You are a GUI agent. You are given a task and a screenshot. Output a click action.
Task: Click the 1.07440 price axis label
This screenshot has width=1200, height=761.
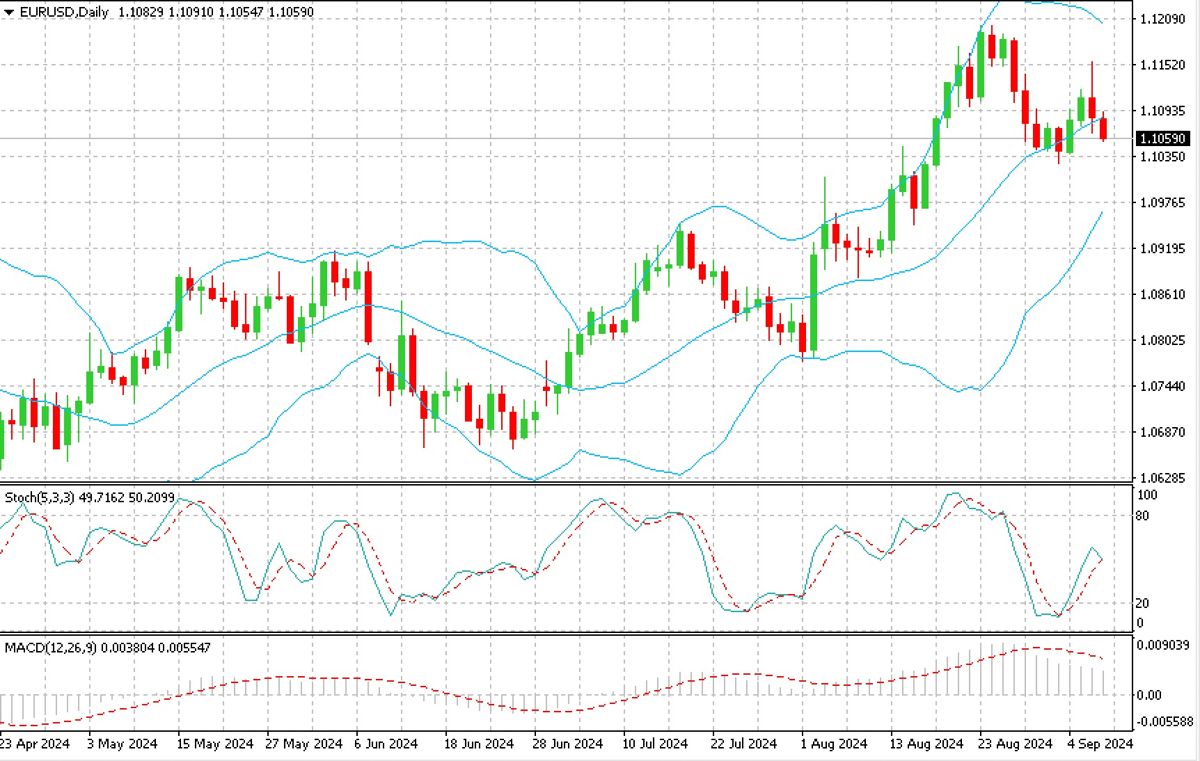point(1163,387)
